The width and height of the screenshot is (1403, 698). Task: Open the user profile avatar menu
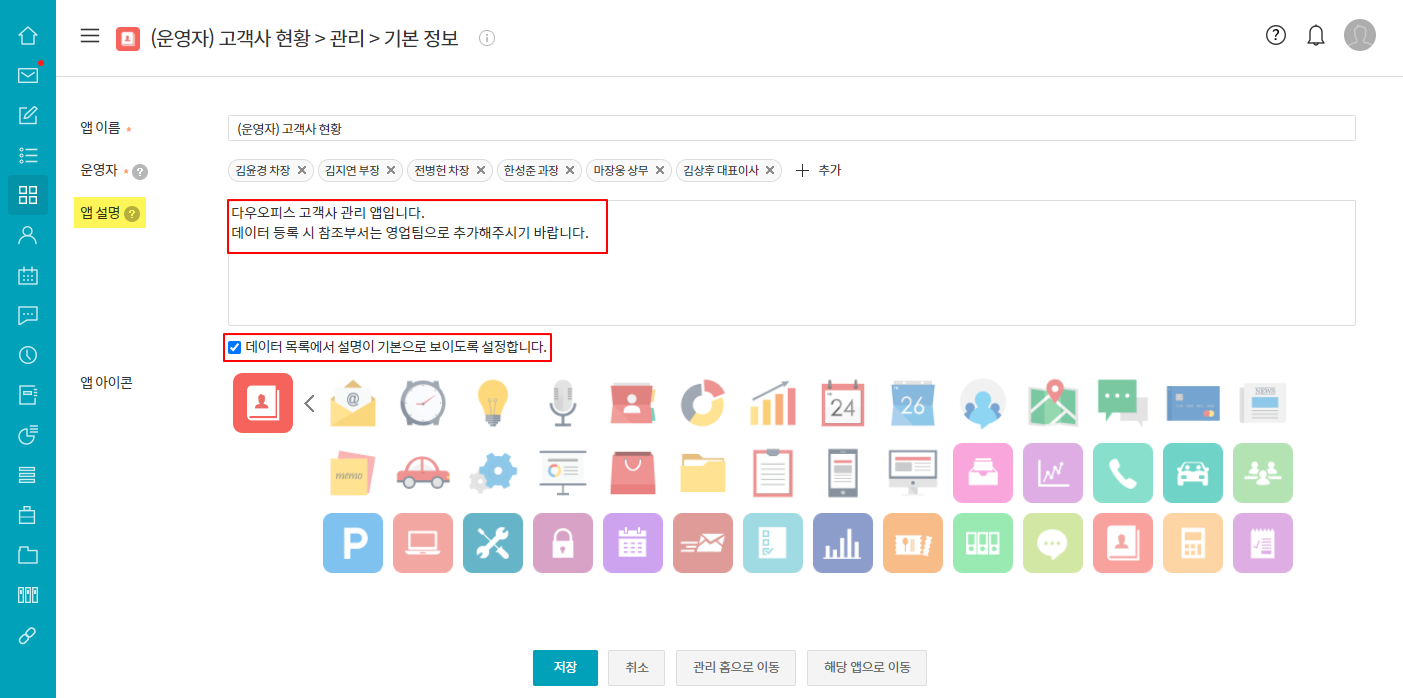[1359, 36]
